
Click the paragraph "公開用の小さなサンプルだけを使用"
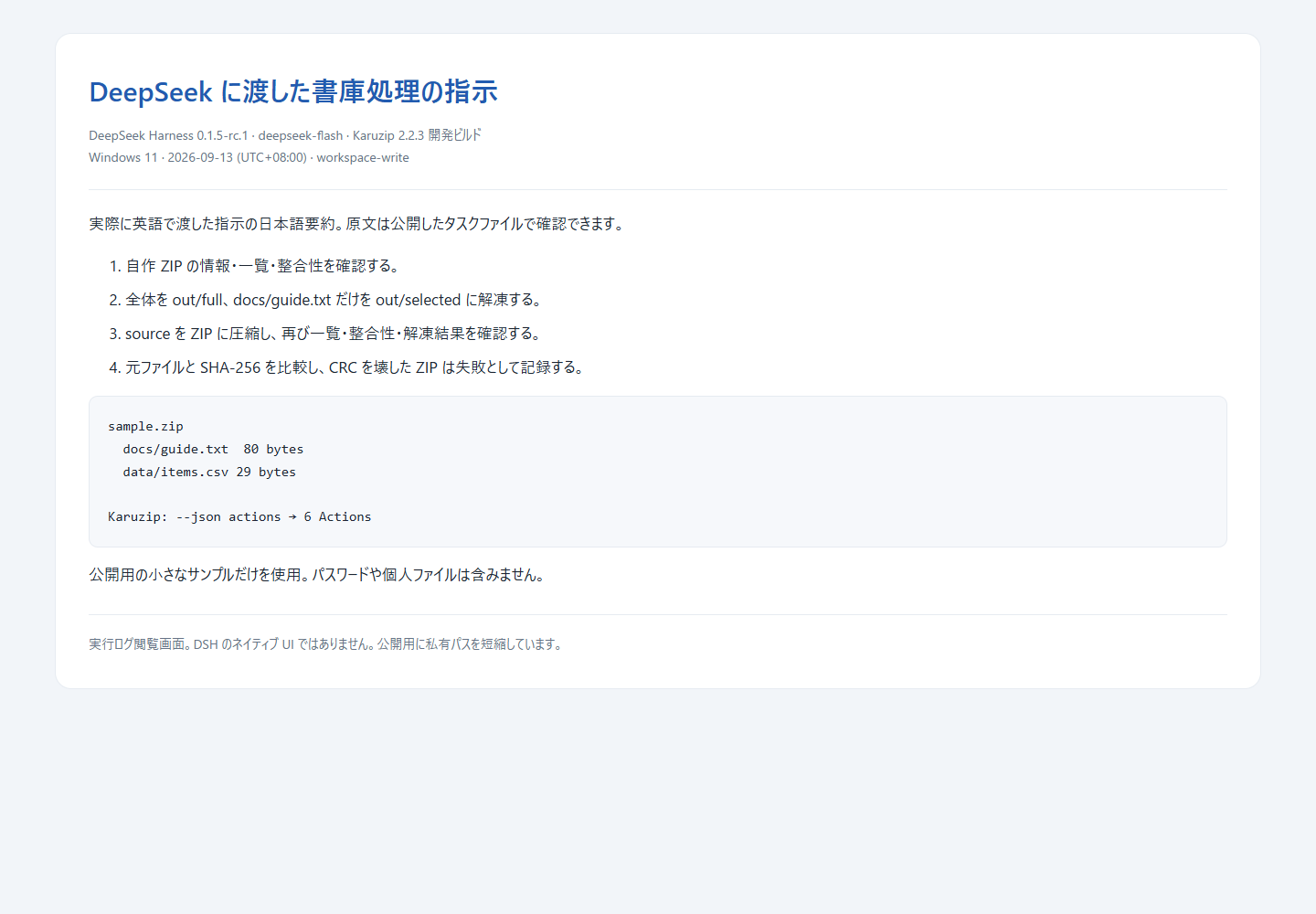[319, 575]
